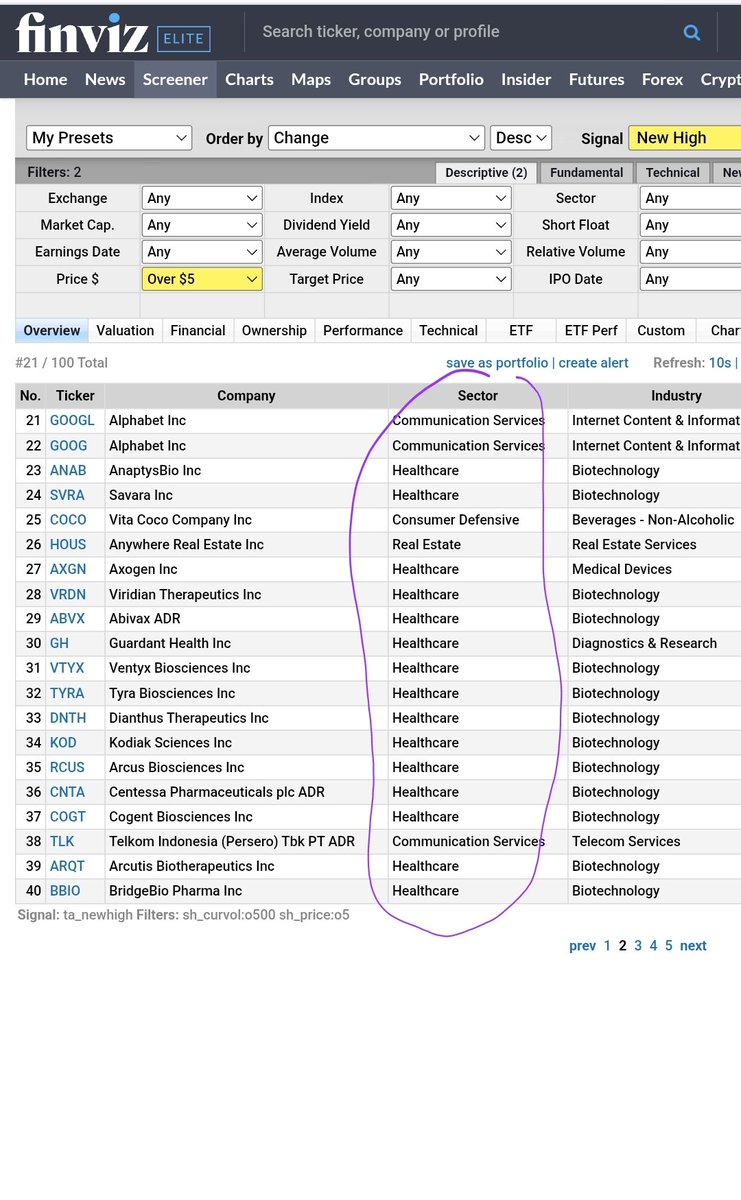
Task: Open the Dividend Yield filter dropdown
Action: coord(451,225)
